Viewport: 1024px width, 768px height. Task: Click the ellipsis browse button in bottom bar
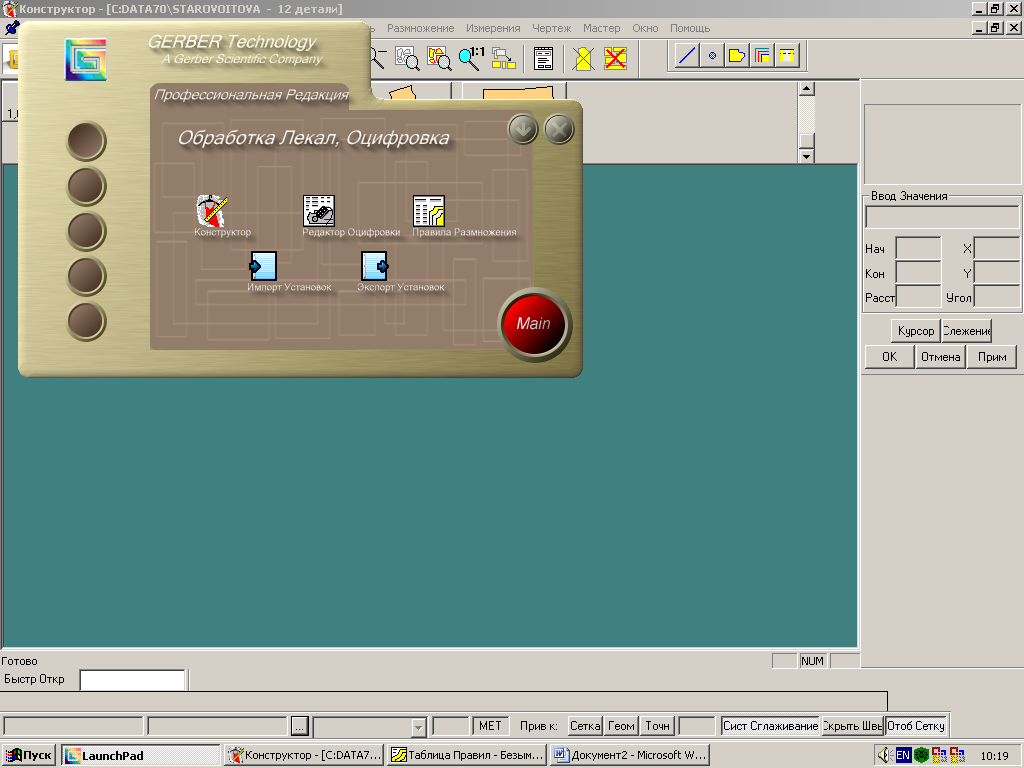(x=299, y=726)
